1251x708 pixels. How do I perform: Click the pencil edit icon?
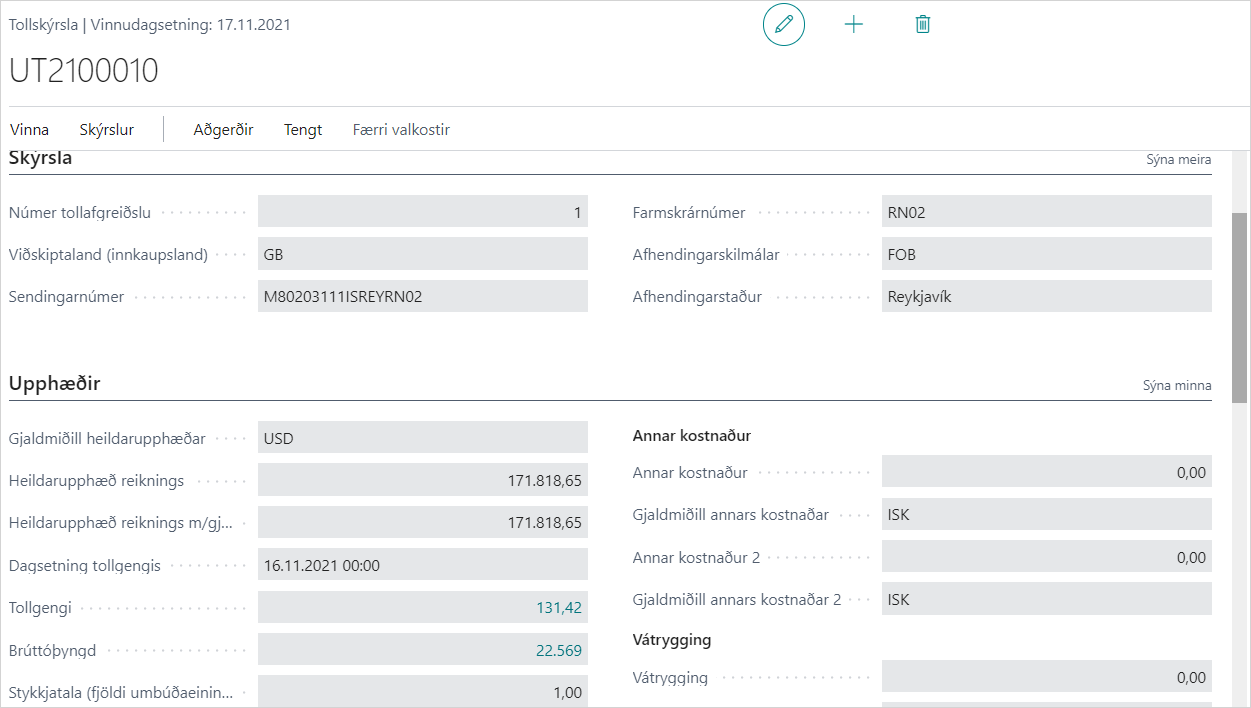coord(783,25)
